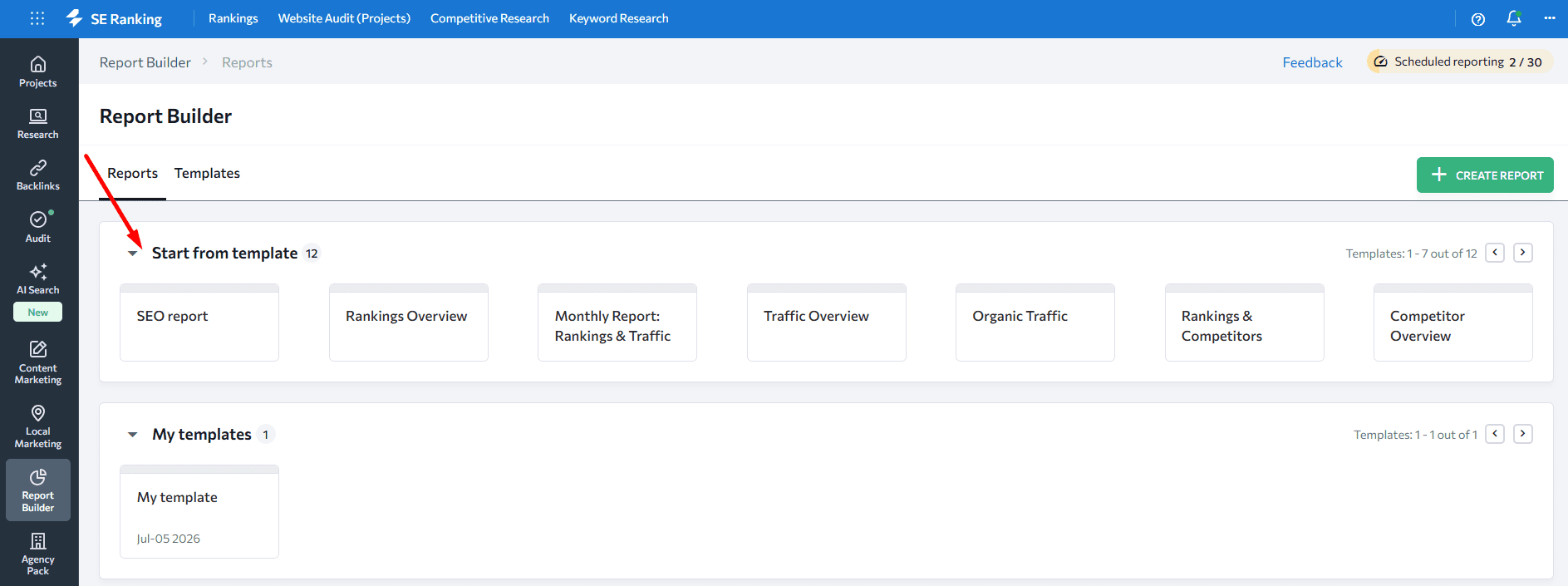Open Agency Pack in the sidebar
Screen dimensions: 1568x586
point(38,554)
